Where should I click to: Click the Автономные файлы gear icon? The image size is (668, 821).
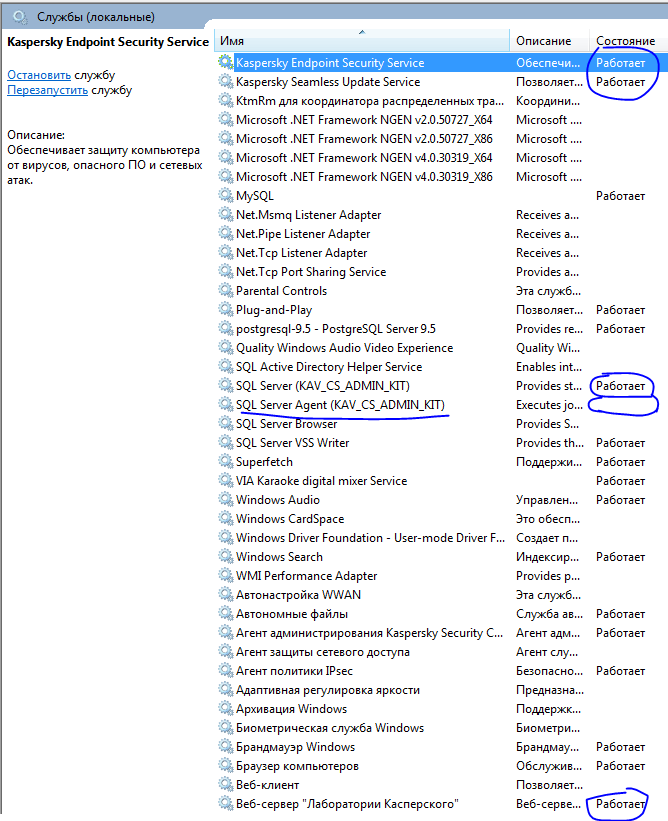click(x=226, y=613)
